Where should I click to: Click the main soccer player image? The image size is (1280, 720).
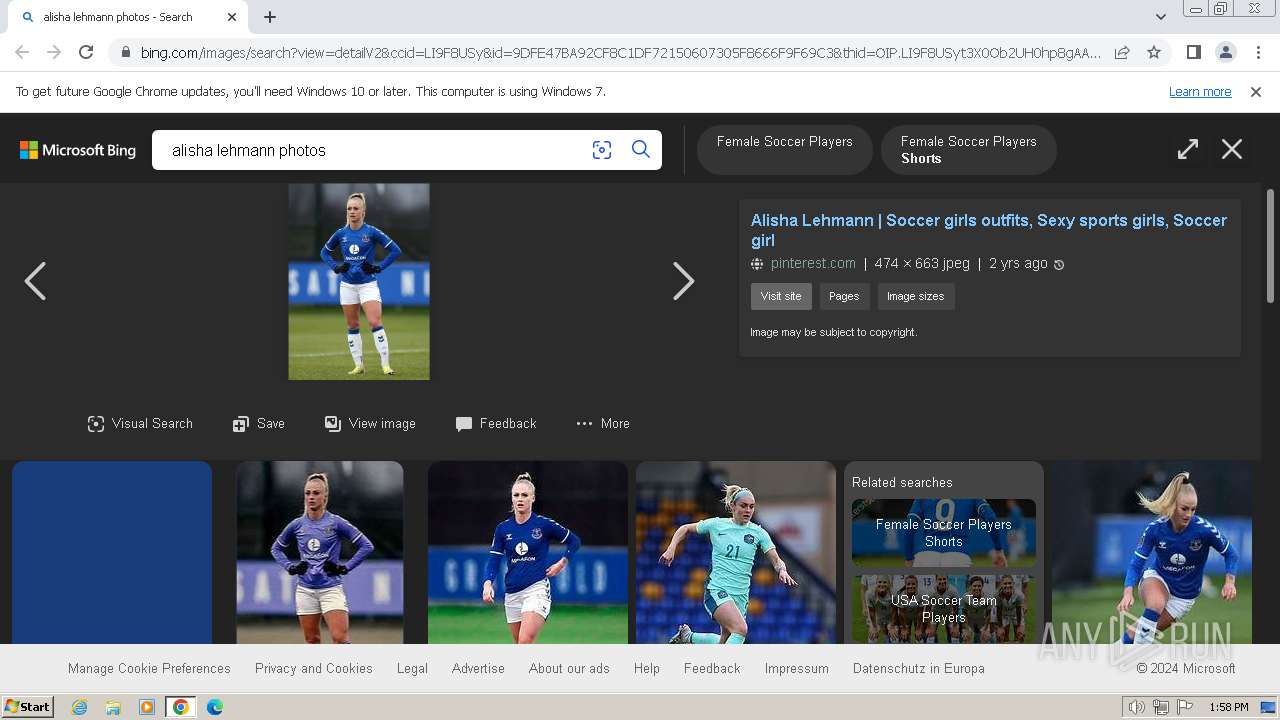point(359,281)
